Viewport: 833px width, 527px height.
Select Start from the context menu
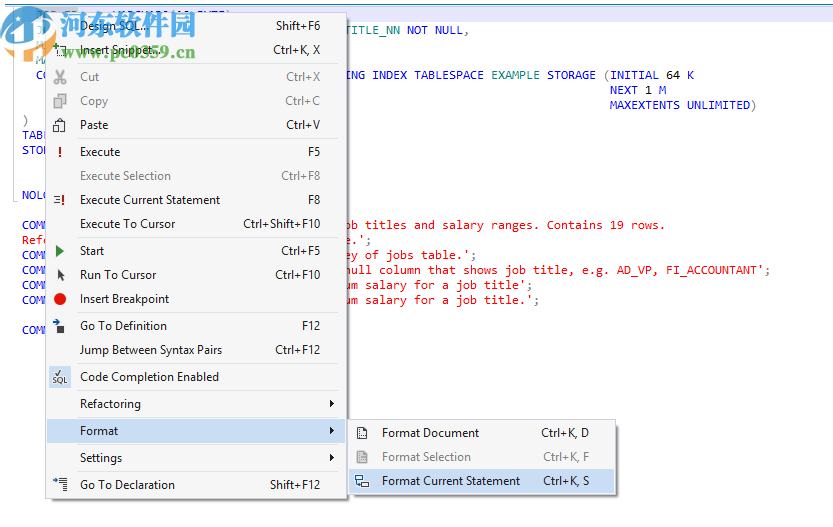(x=196, y=251)
